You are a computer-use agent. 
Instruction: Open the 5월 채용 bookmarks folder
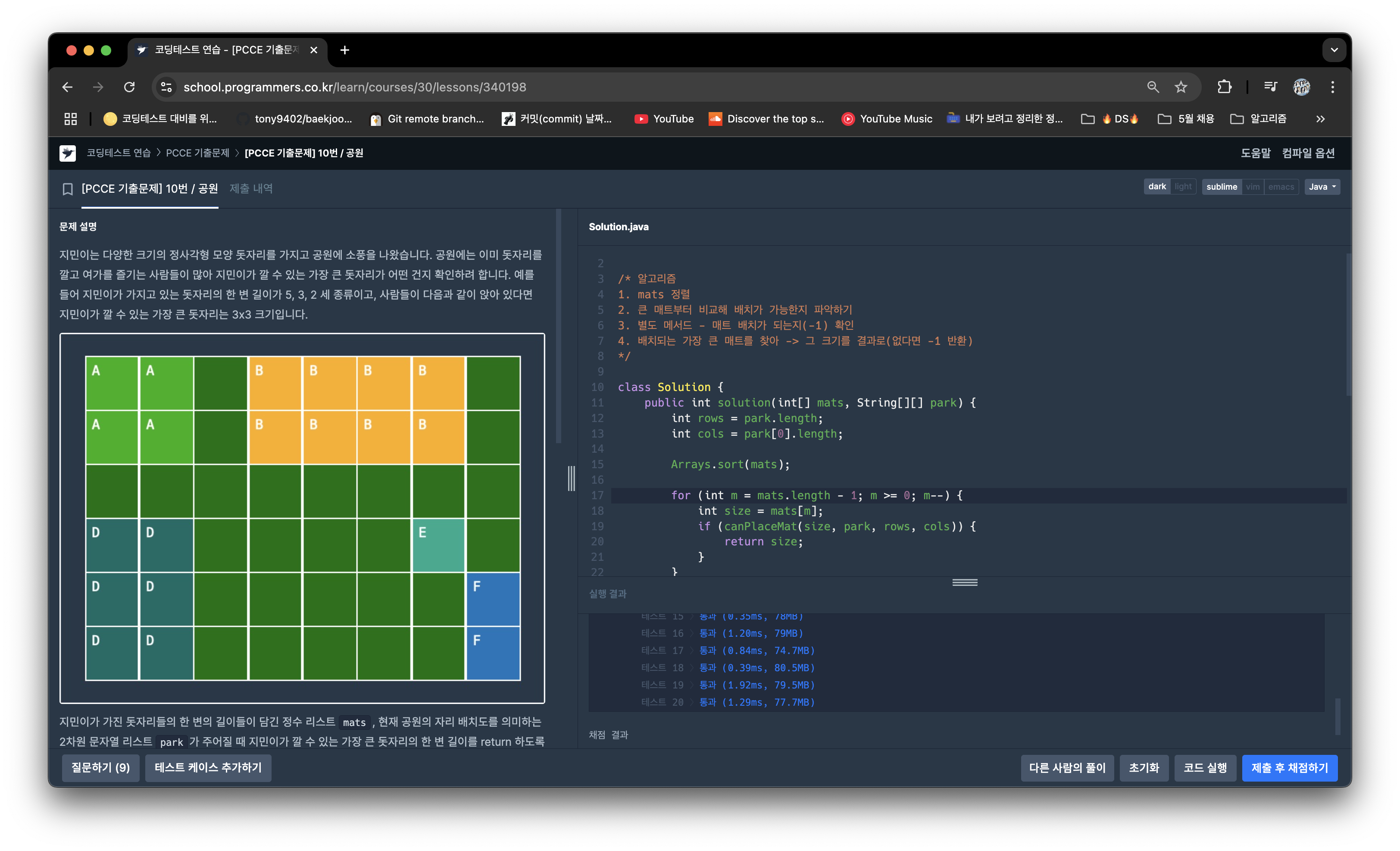click(1186, 119)
